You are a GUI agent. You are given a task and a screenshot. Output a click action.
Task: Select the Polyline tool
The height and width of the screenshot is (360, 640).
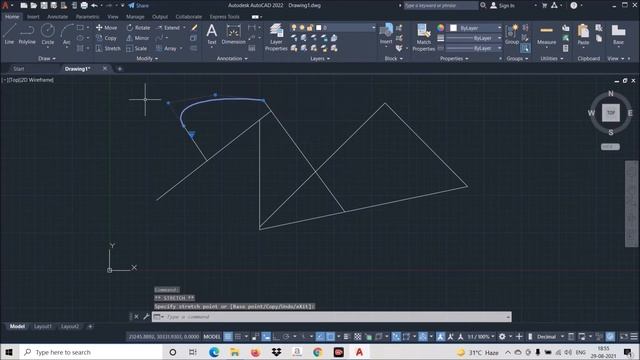click(27, 34)
